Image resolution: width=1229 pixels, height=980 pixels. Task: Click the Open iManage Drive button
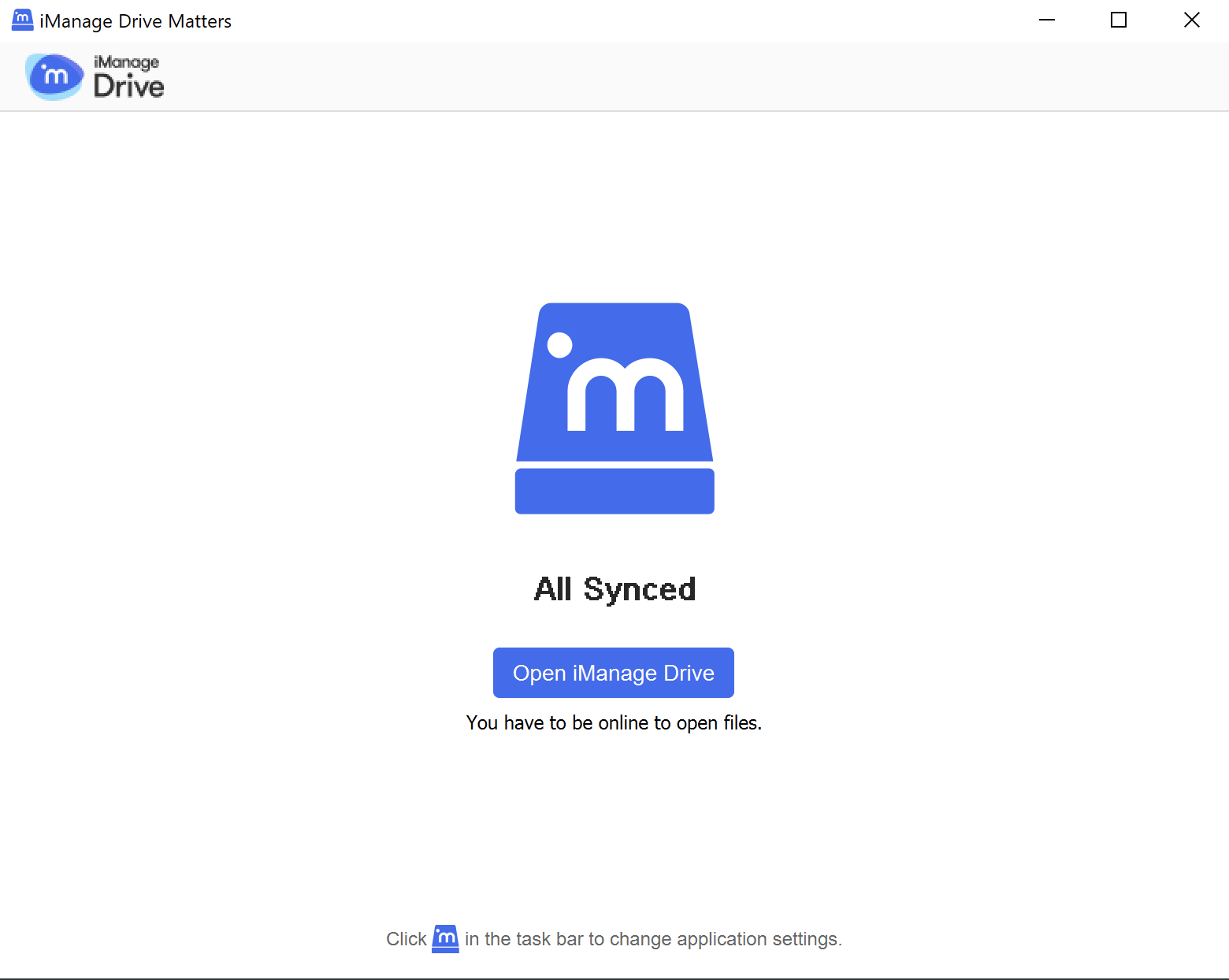tap(613, 673)
